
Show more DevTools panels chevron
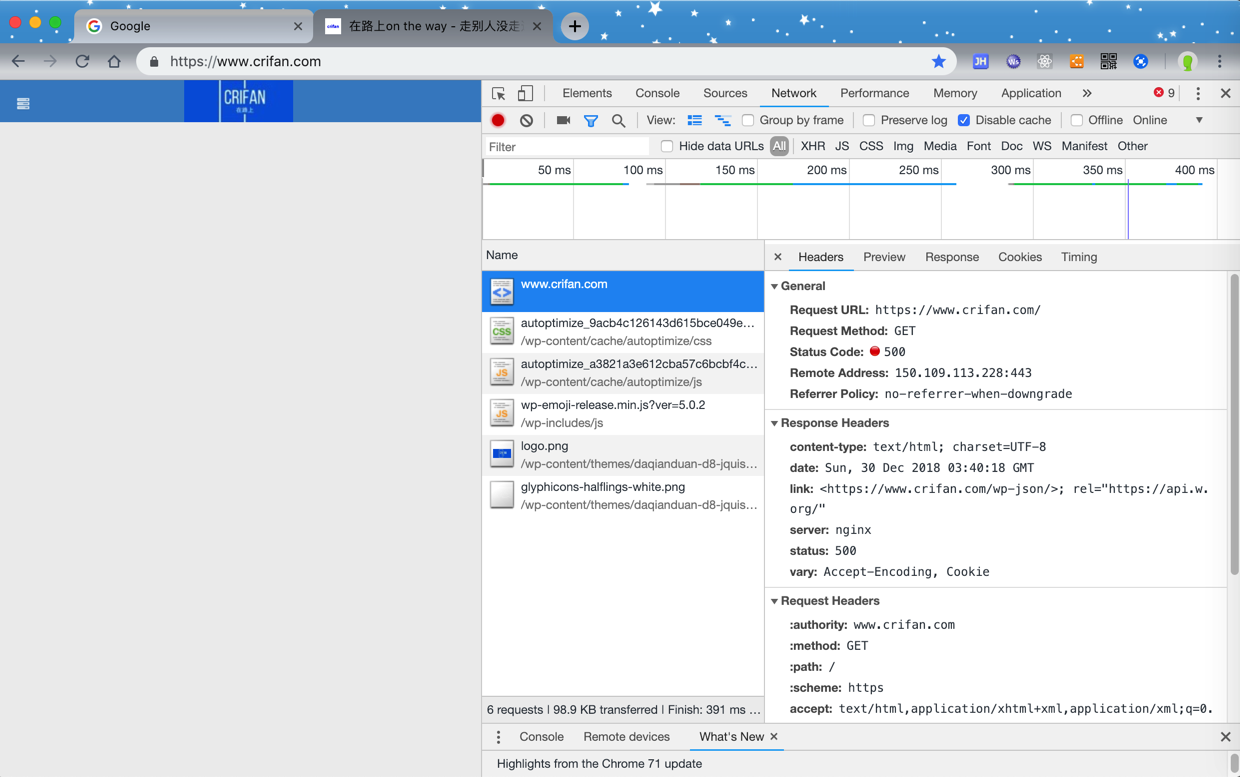click(x=1087, y=93)
